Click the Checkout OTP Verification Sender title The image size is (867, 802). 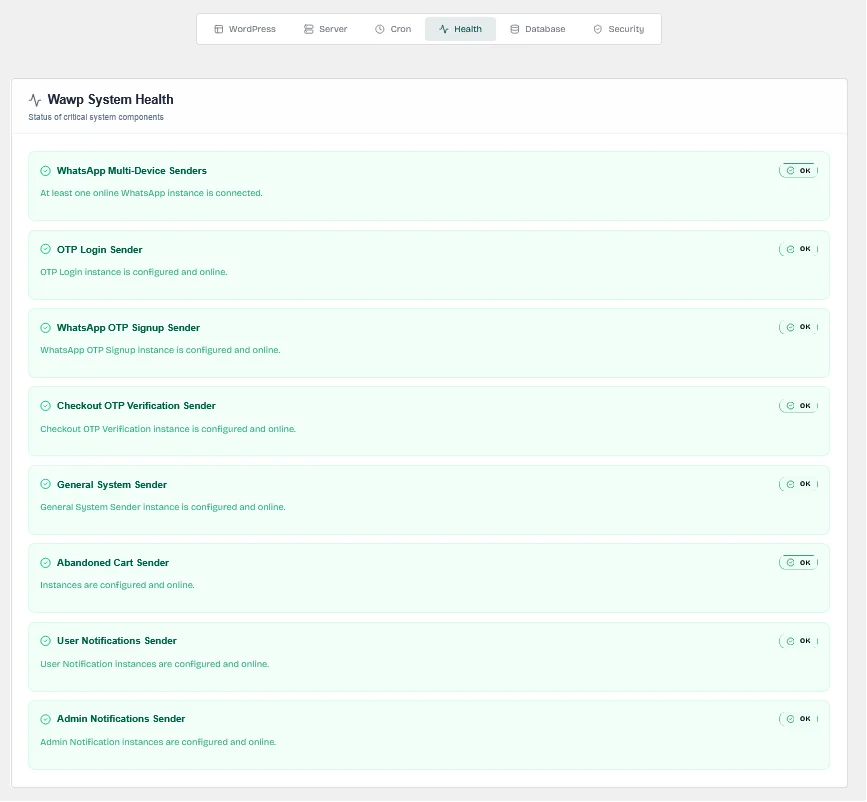pyautogui.click(x=136, y=406)
